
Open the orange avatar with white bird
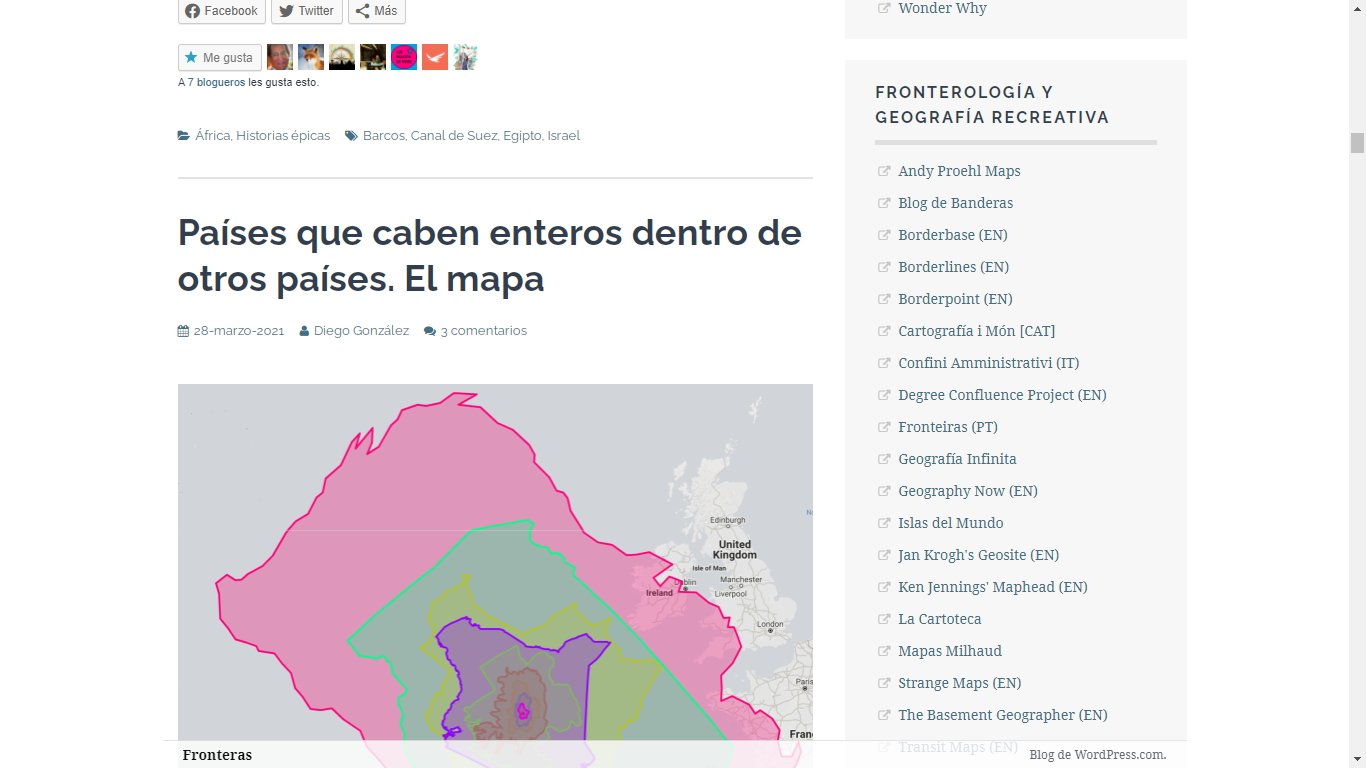(x=435, y=57)
